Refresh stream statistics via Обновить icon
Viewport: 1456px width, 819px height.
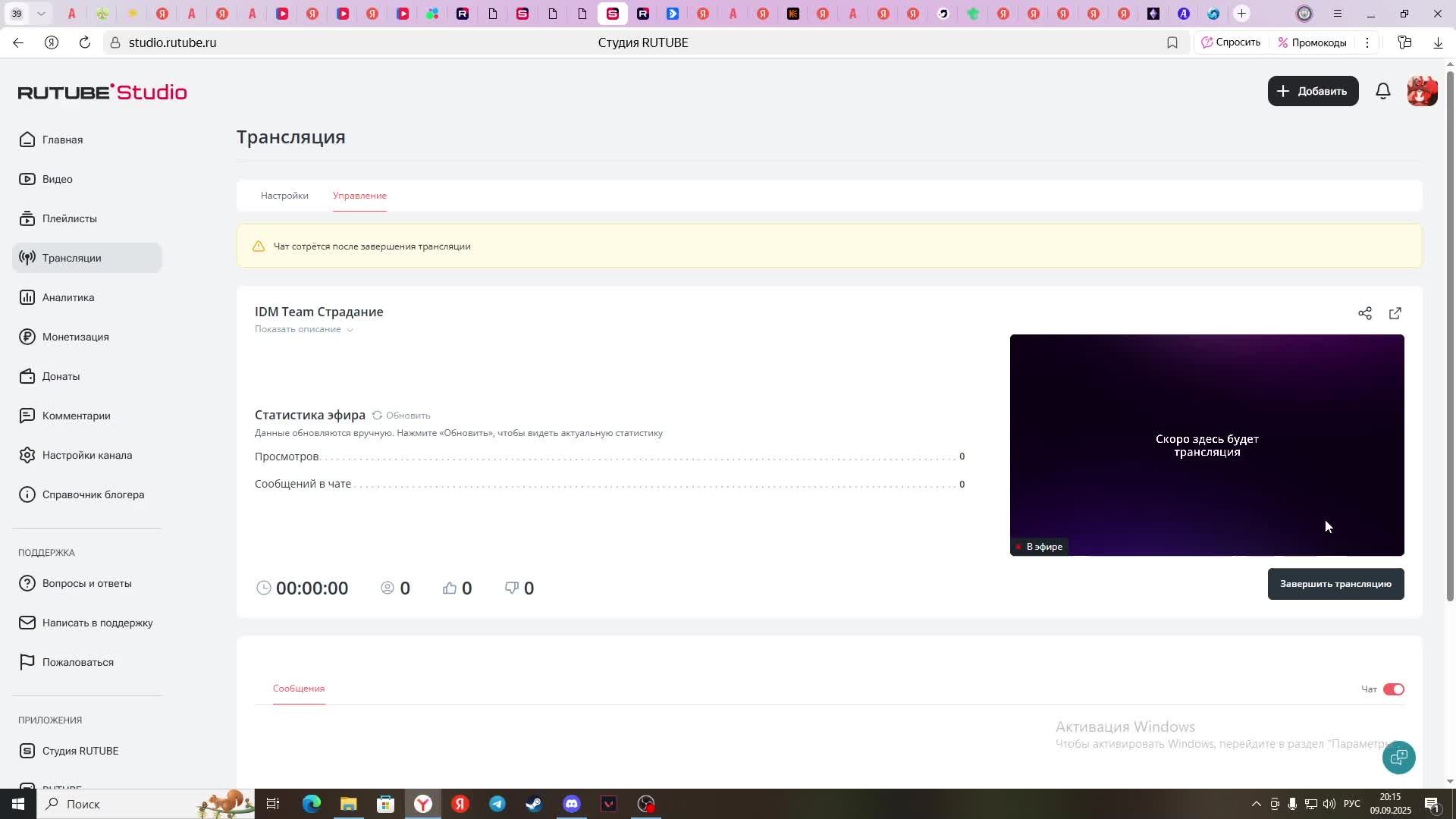(x=377, y=416)
